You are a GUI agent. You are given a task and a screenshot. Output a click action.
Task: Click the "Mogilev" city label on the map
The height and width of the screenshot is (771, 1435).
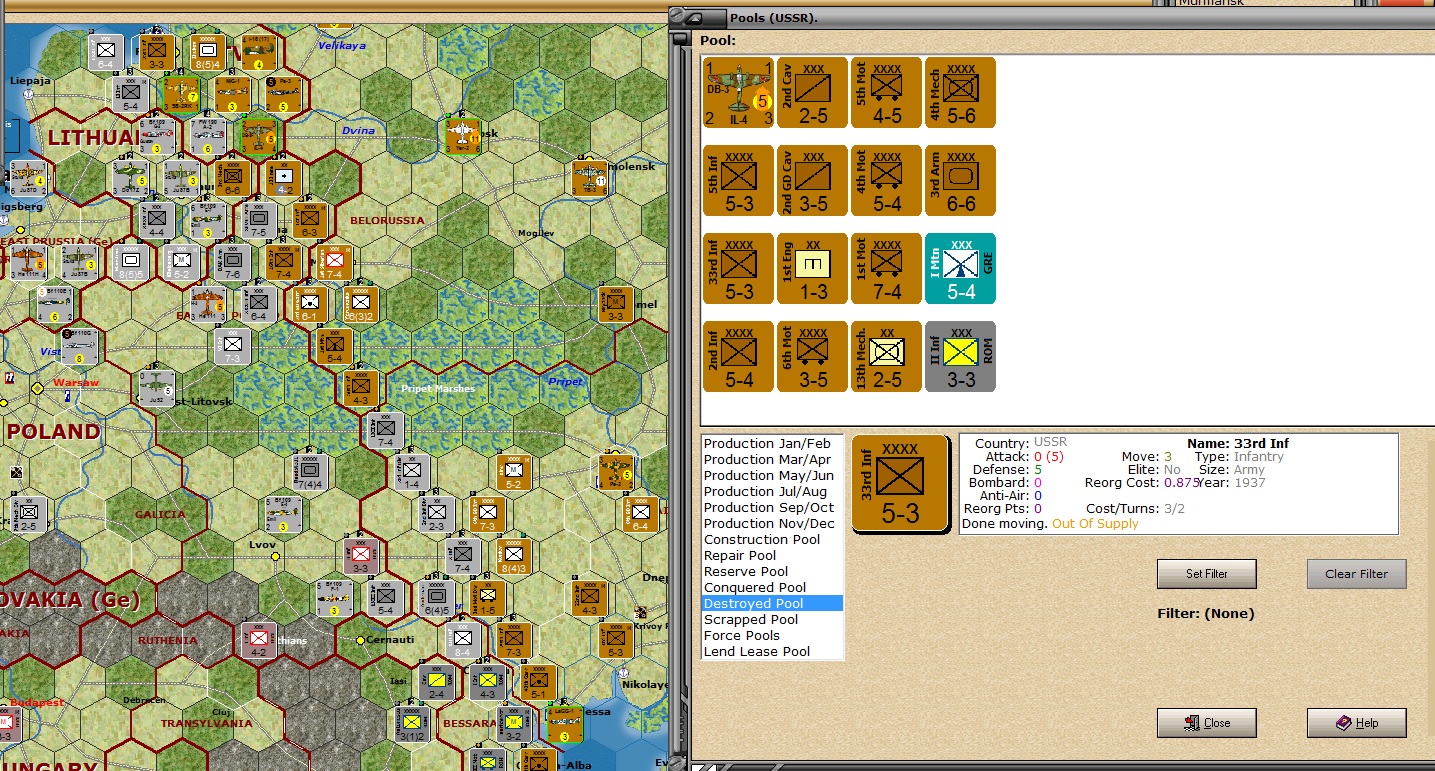pos(536,233)
